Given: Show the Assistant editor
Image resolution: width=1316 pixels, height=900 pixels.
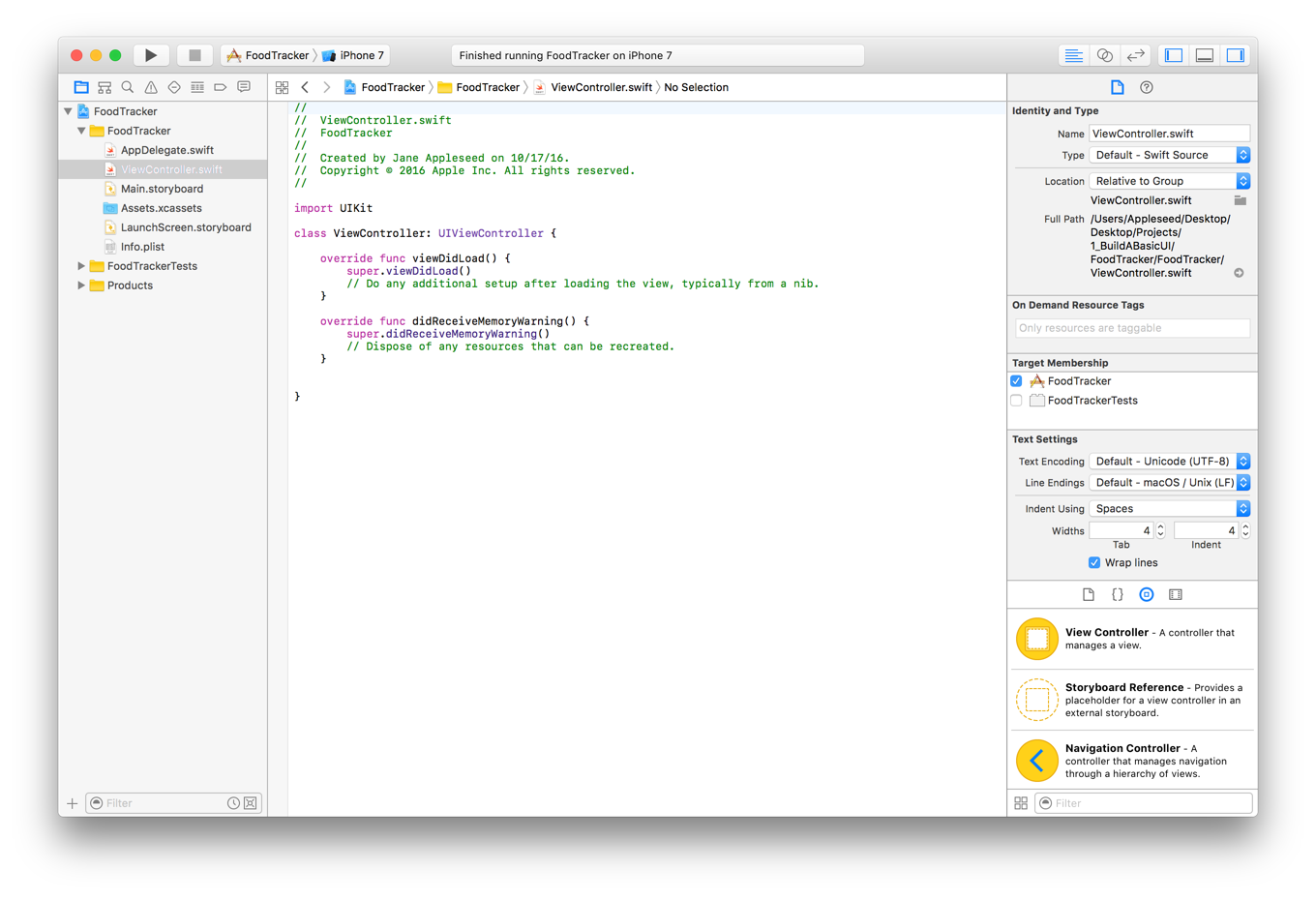Looking at the screenshot, I should [1104, 55].
